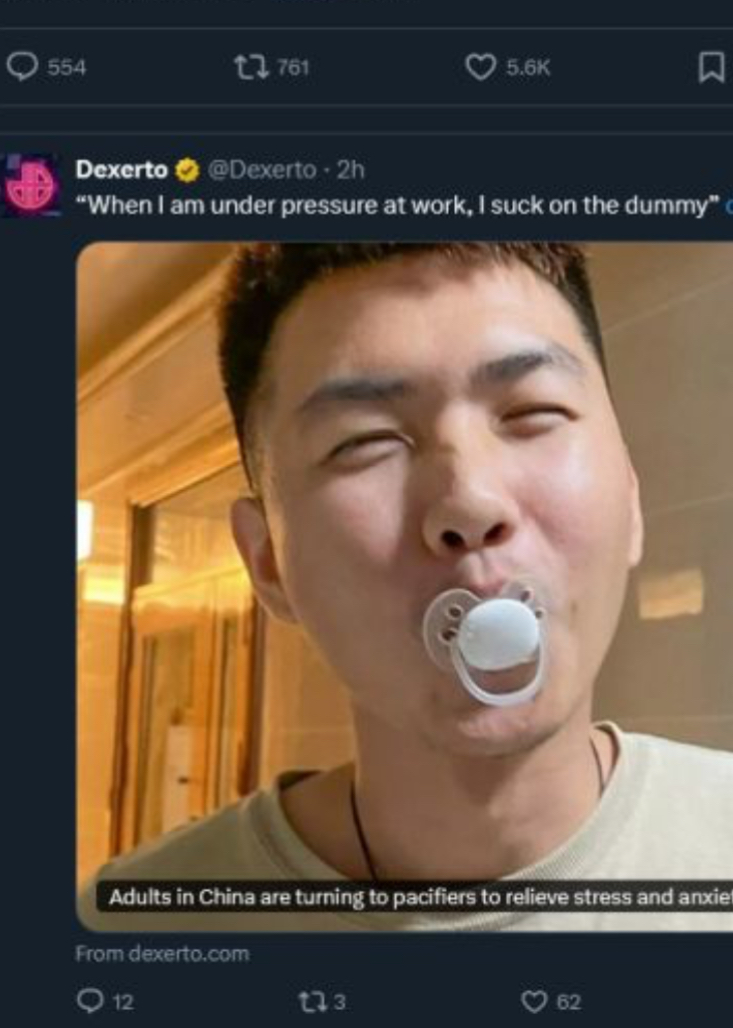Click the 2h timestamp of the post
Screen dimensions: 733x1028
click(x=350, y=170)
